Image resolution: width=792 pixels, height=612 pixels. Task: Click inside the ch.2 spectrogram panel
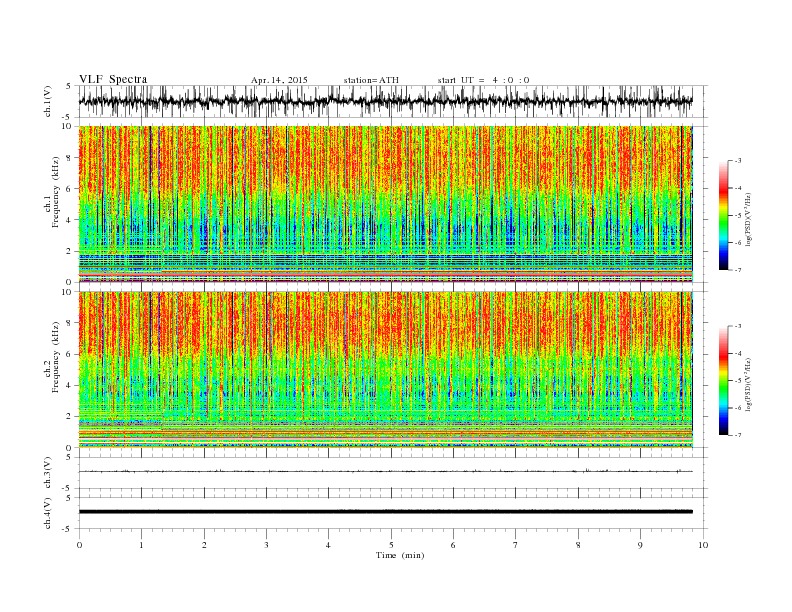click(385, 369)
